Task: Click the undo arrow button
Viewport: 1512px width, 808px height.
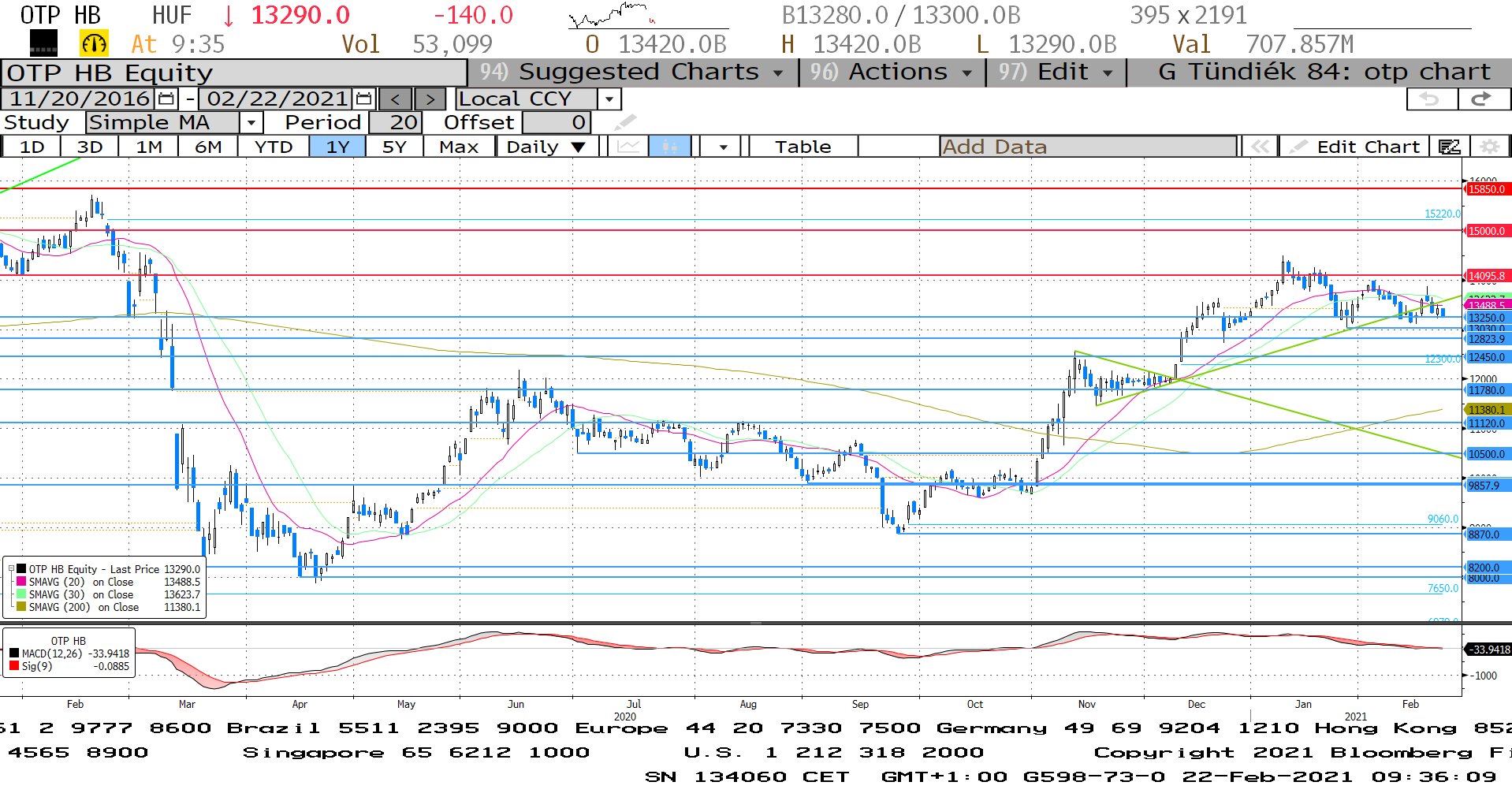Action: click(1432, 99)
